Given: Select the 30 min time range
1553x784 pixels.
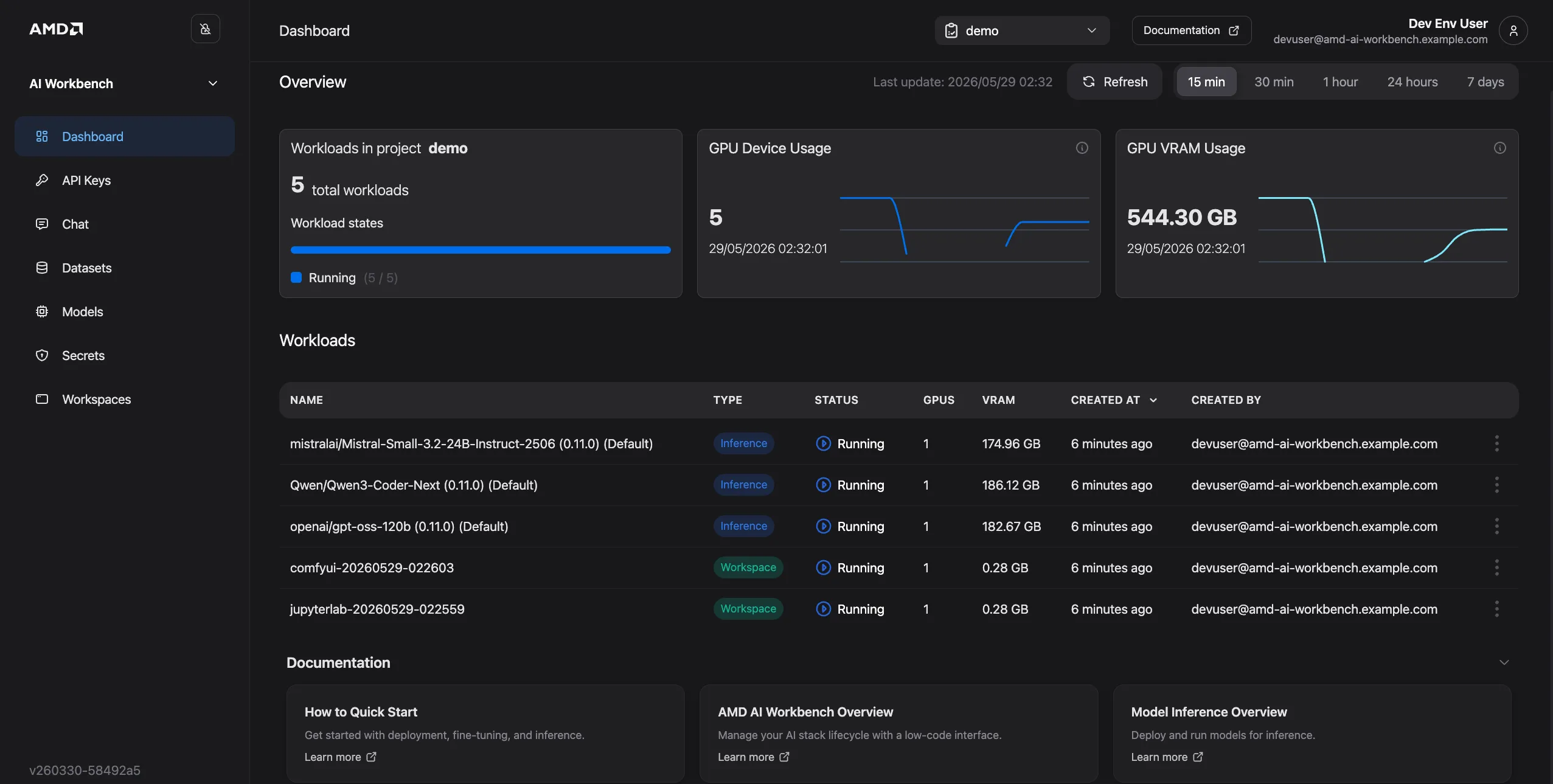Looking at the screenshot, I should coord(1274,82).
